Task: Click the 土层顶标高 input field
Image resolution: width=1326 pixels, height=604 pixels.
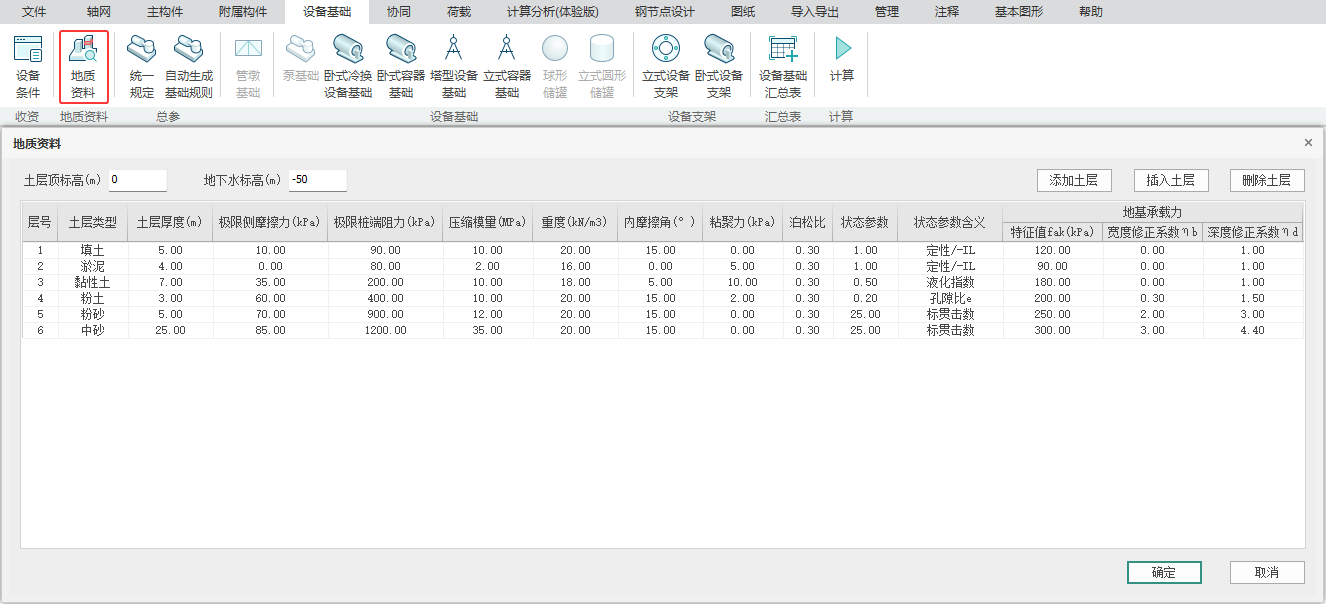Action: pos(138,180)
